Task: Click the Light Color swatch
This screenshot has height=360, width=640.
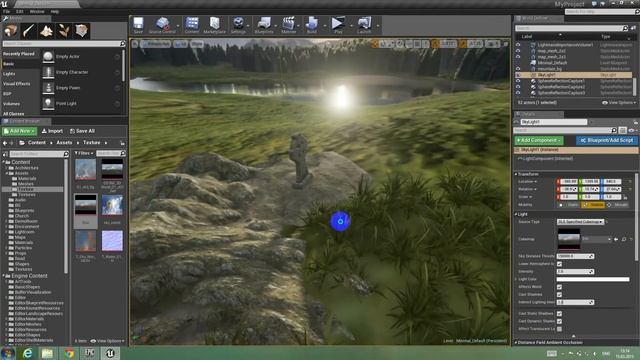Action: point(593,279)
